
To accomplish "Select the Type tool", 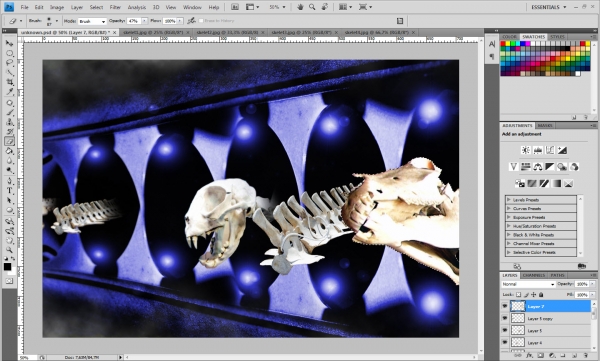I will tap(9, 191).
